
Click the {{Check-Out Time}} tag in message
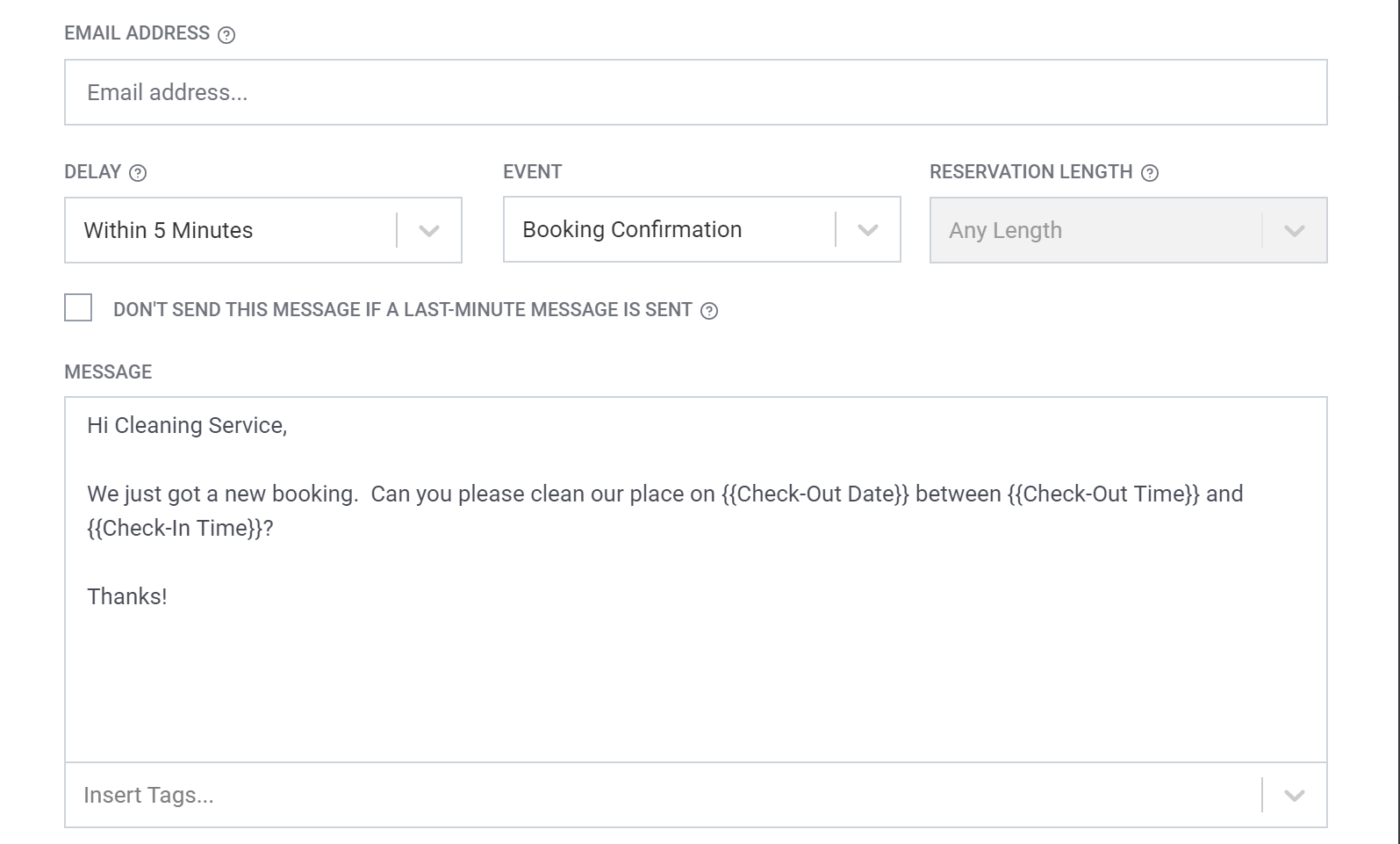click(x=1103, y=494)
